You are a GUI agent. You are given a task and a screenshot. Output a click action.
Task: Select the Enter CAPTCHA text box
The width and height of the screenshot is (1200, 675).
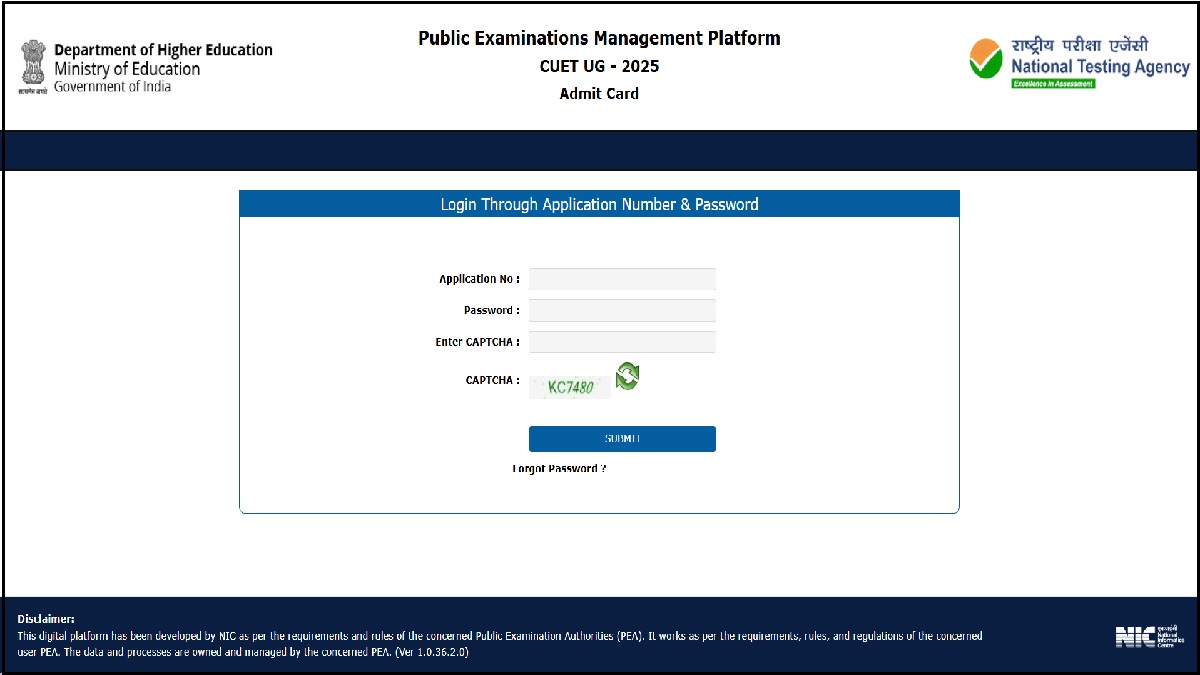622,342
